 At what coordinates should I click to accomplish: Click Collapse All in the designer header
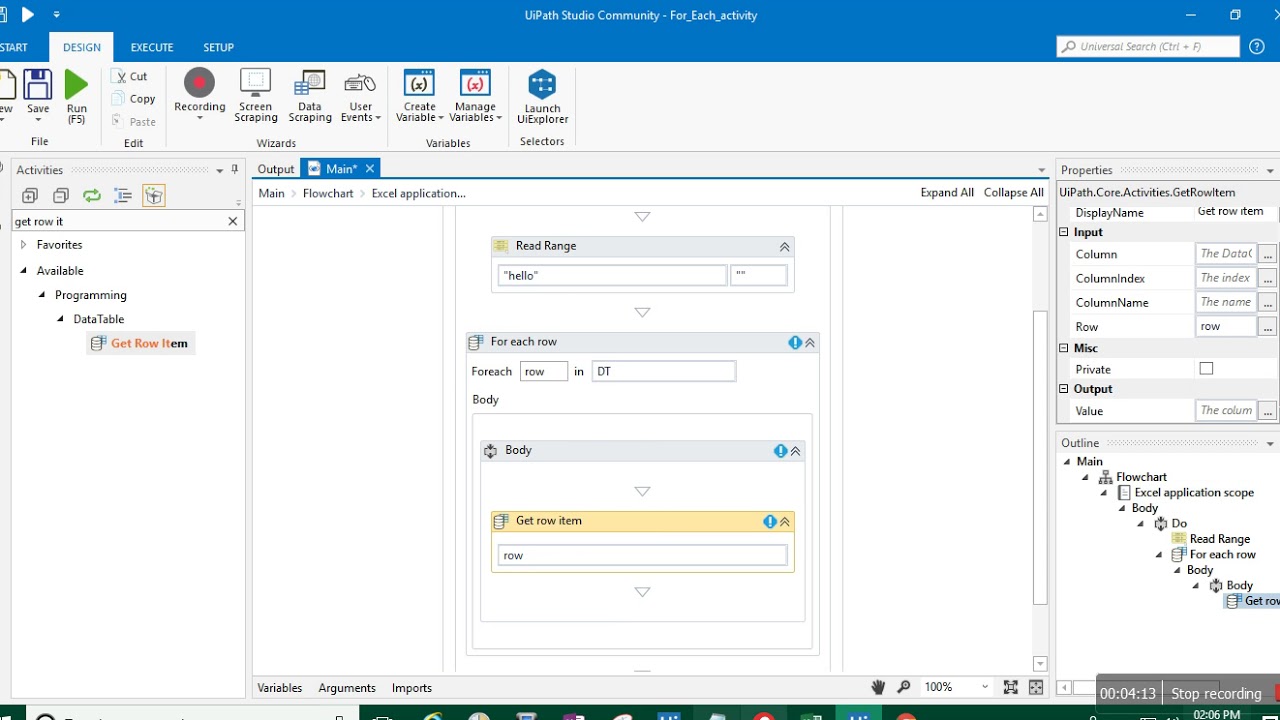pos(1014,193)
